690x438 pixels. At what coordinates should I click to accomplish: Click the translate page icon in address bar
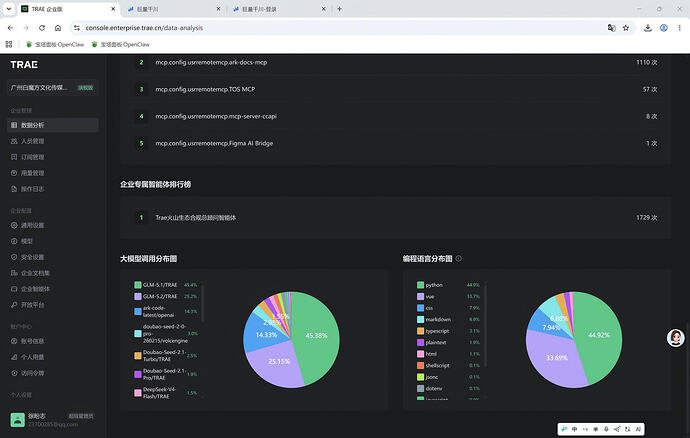tap(611, 28)
